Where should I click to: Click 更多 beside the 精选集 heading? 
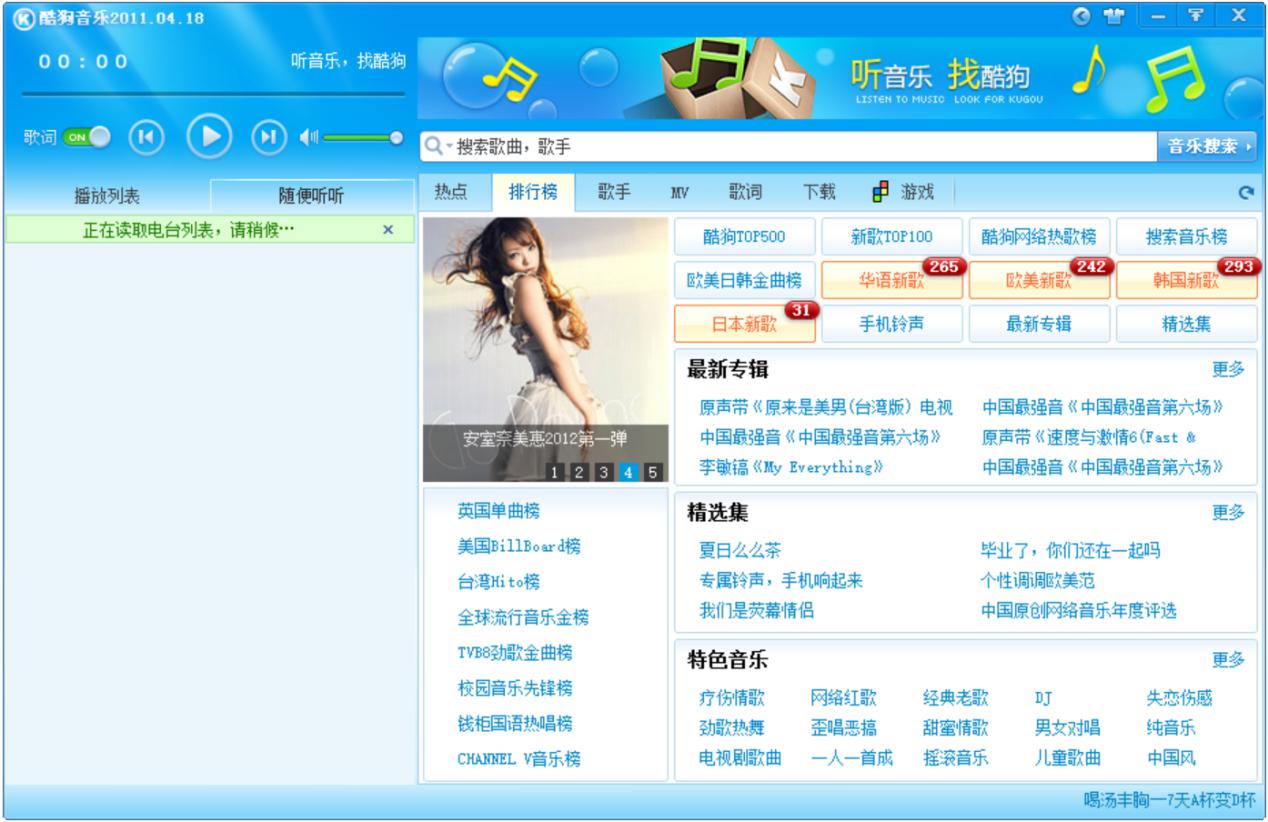[x=1228, y=513]
